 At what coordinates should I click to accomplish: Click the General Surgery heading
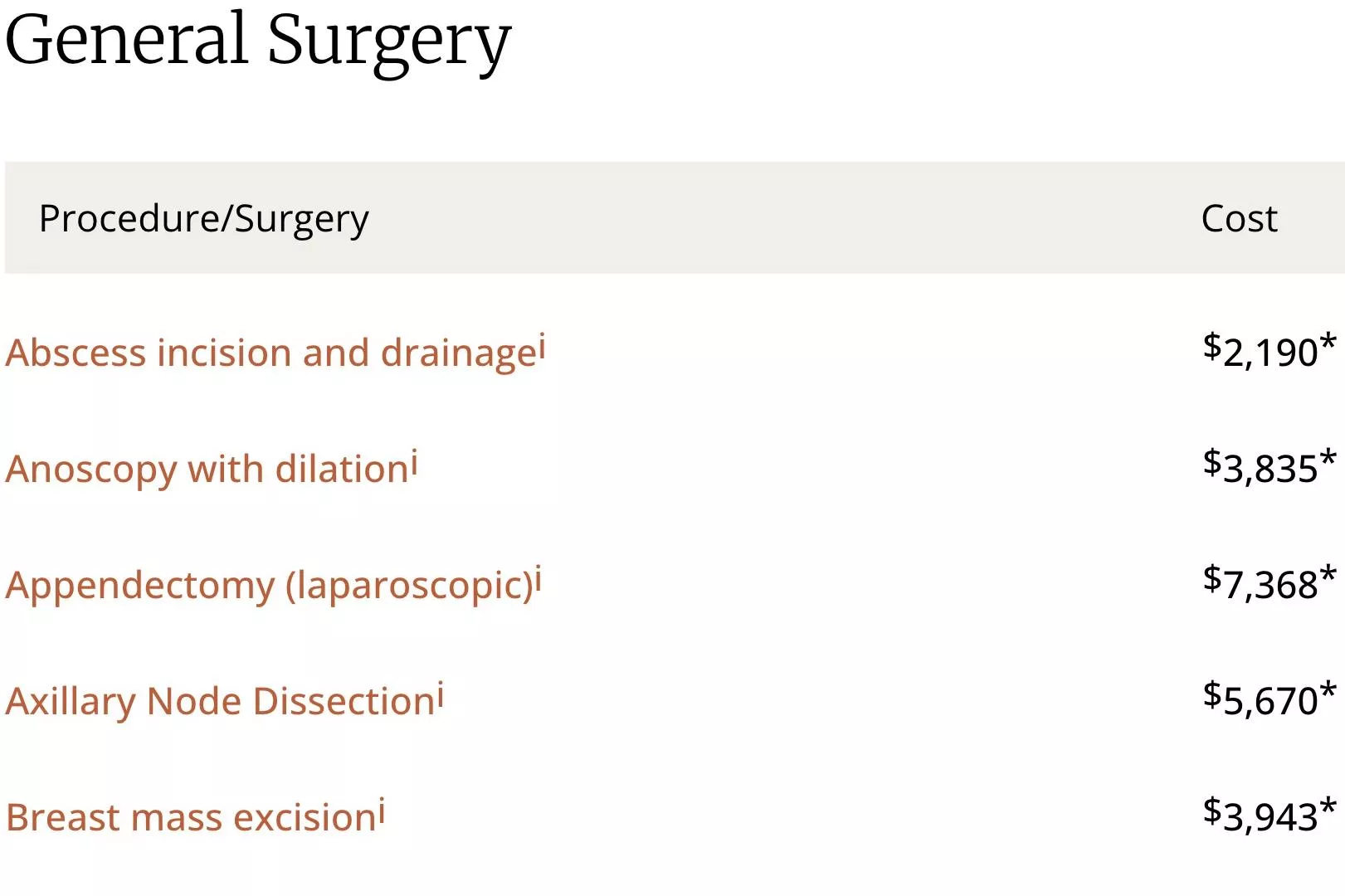(x=258, y=41)
